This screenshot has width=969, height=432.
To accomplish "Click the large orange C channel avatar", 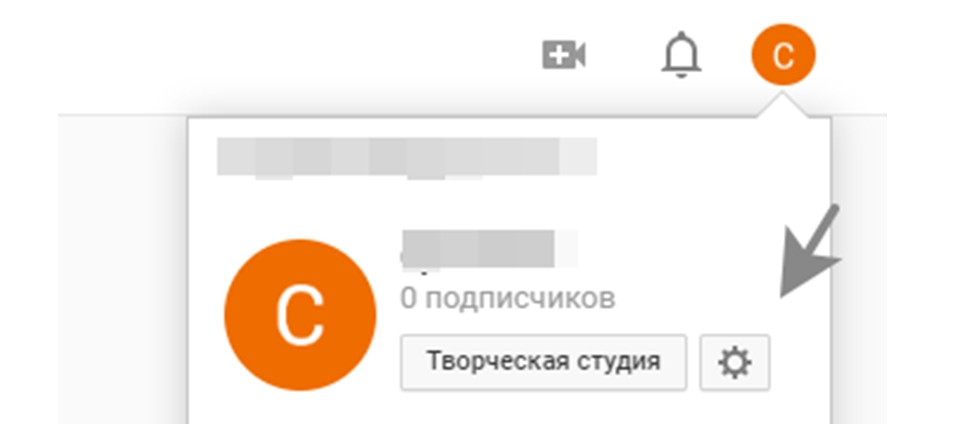I will [x=300, y=315].
